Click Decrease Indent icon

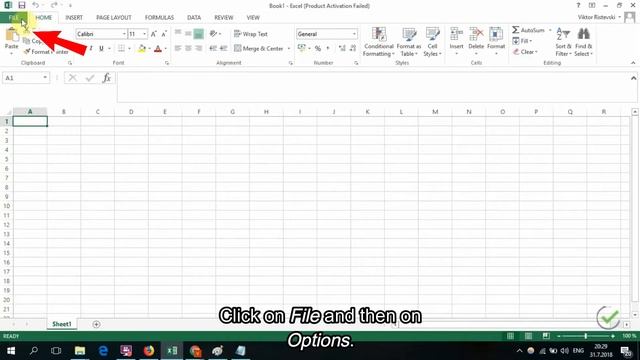[213, 49]
